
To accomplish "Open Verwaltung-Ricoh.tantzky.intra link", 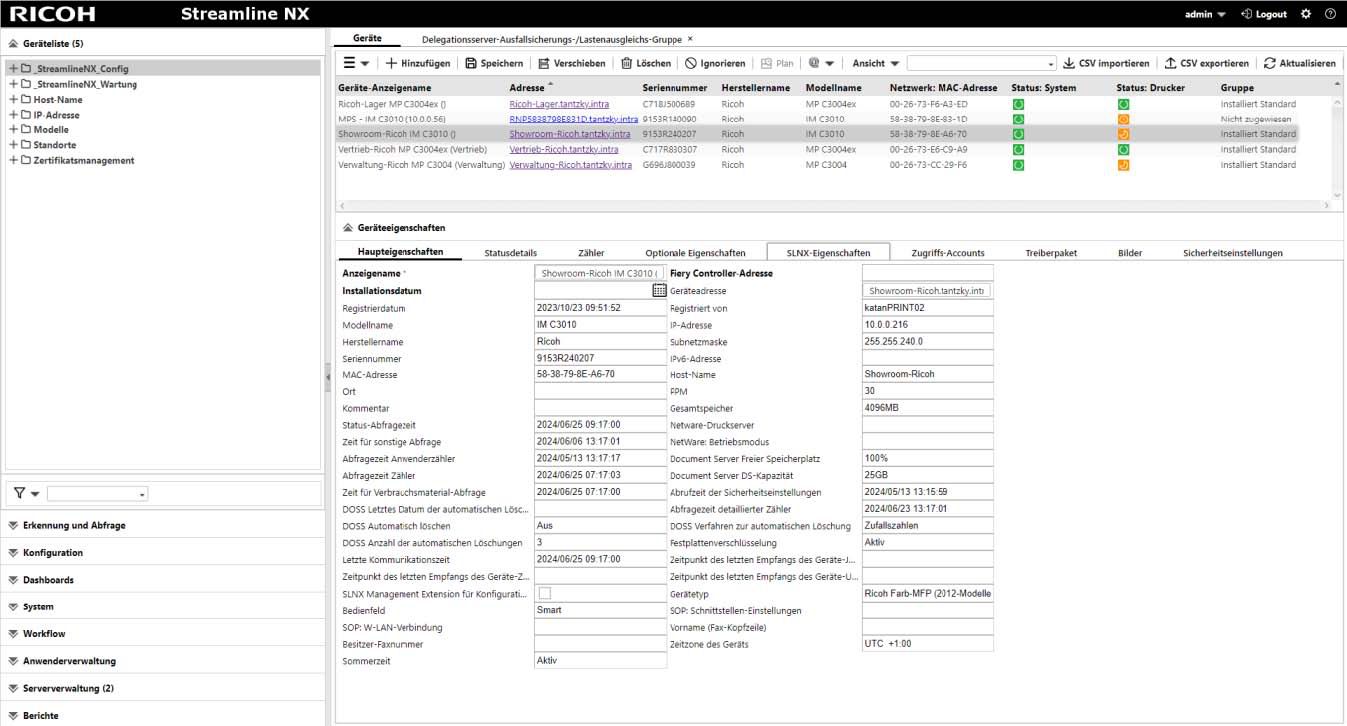I will [570, 165].
